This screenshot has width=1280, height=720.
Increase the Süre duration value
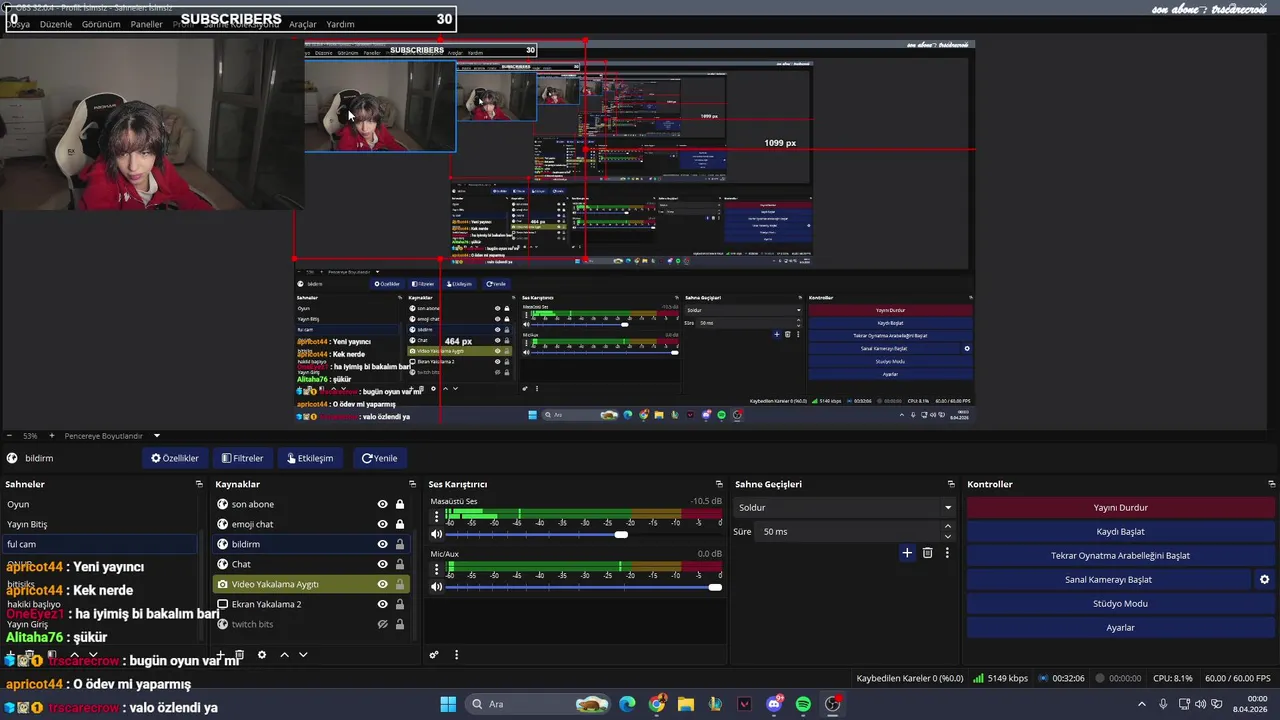click(949, 528)
